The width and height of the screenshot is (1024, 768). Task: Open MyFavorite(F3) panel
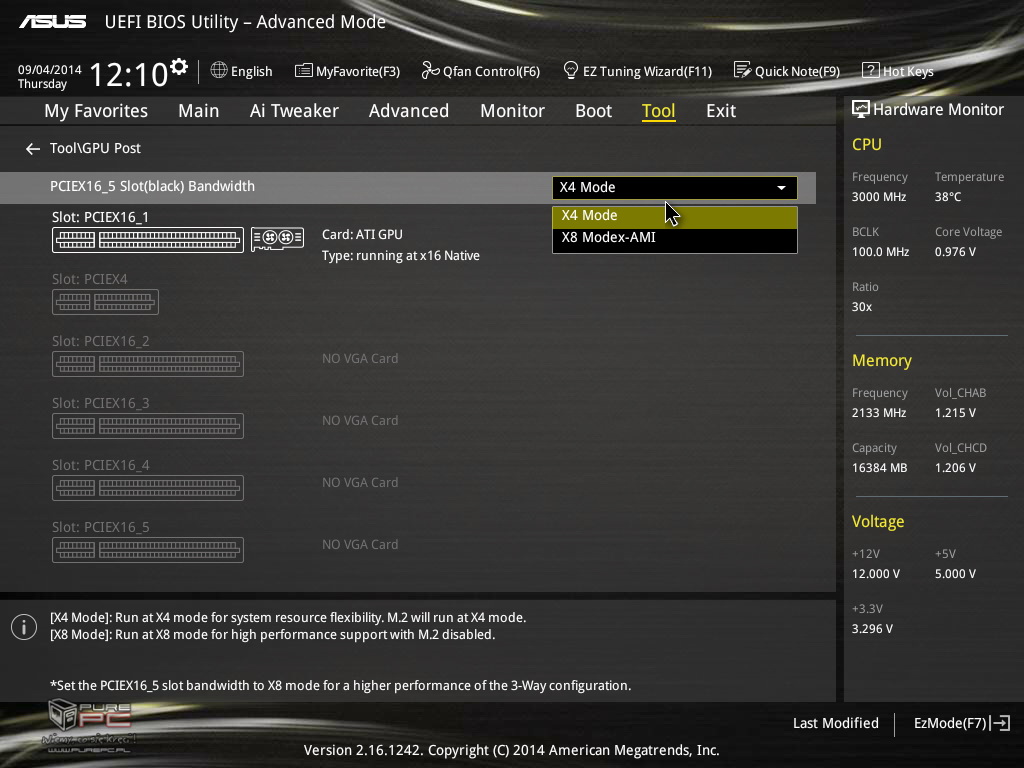click(x=347, y=71)
